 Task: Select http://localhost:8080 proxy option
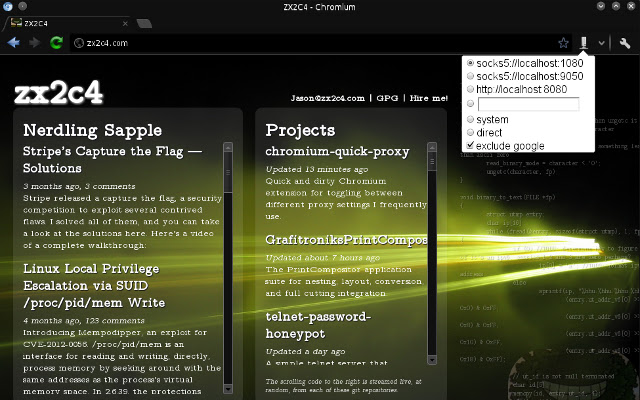pyautogui.click(x=470, y=89)
